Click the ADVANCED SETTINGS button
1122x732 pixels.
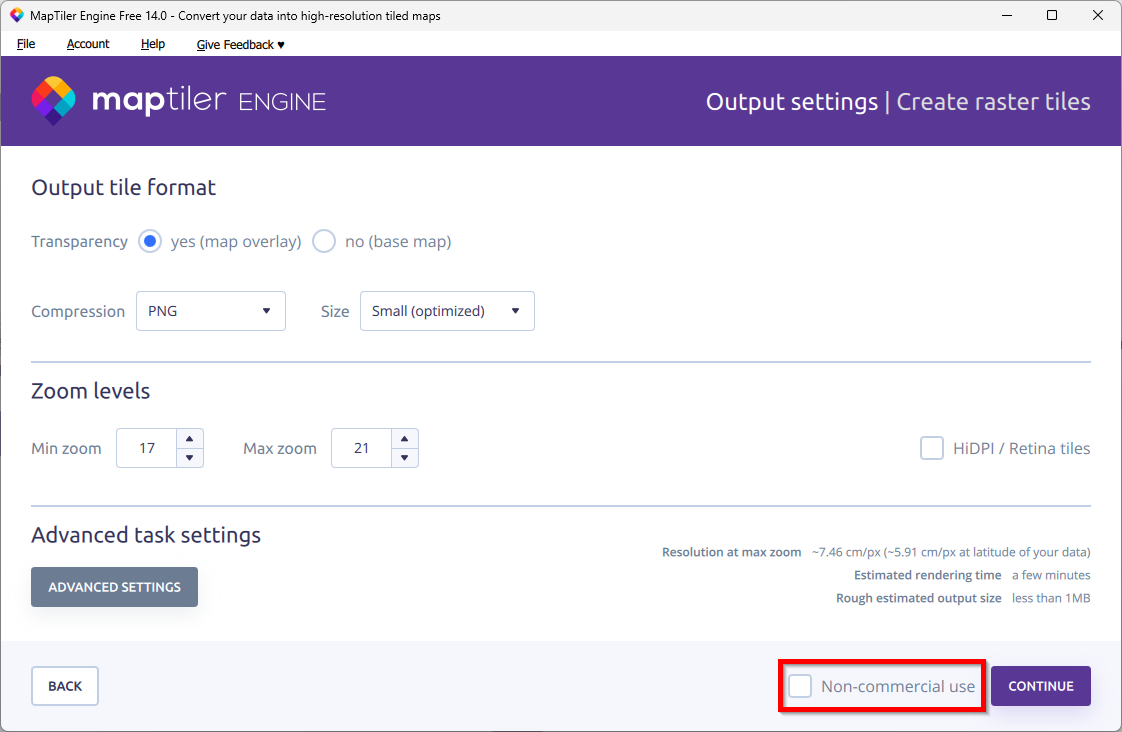pos(114,587)
